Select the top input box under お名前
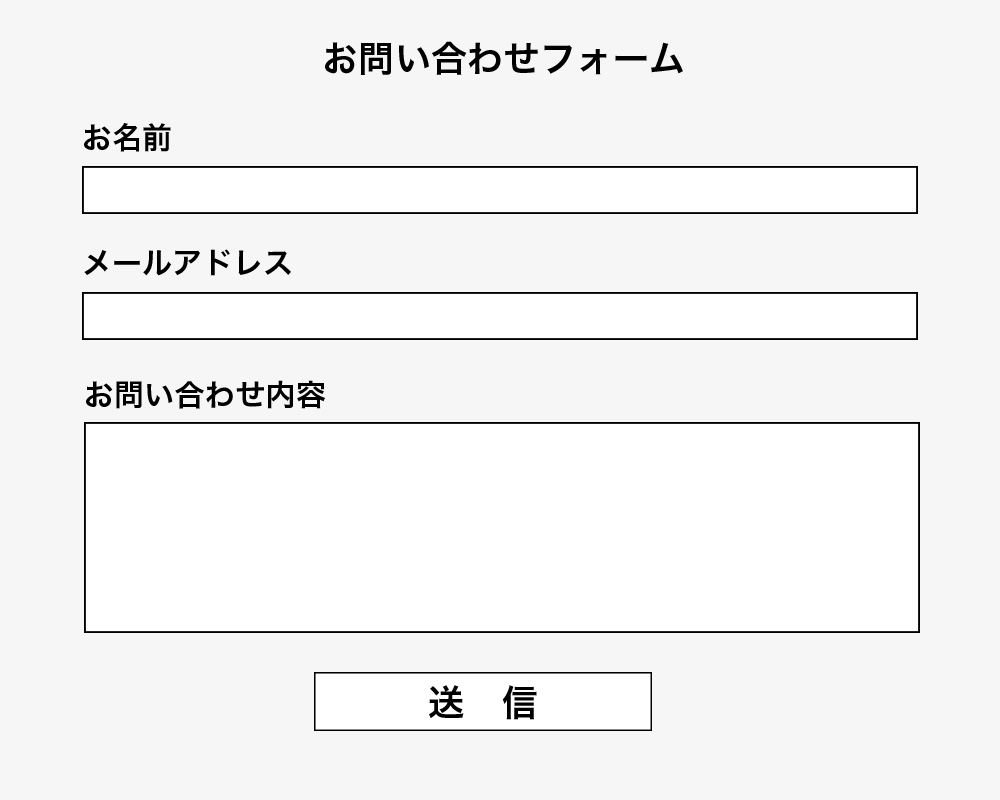1000x800 pixels. pos(500,188)
